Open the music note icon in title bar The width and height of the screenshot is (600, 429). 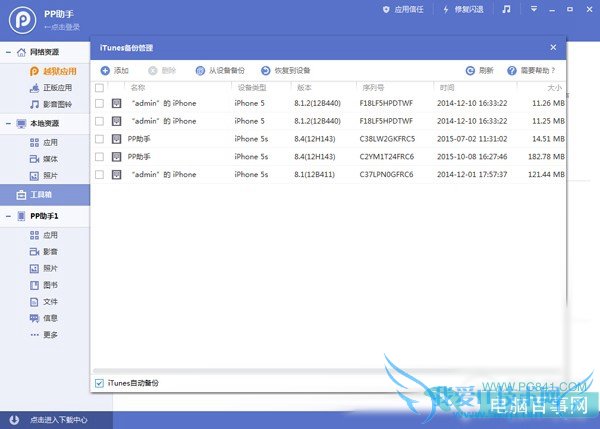pyautogui.click(x=506, y=9)
